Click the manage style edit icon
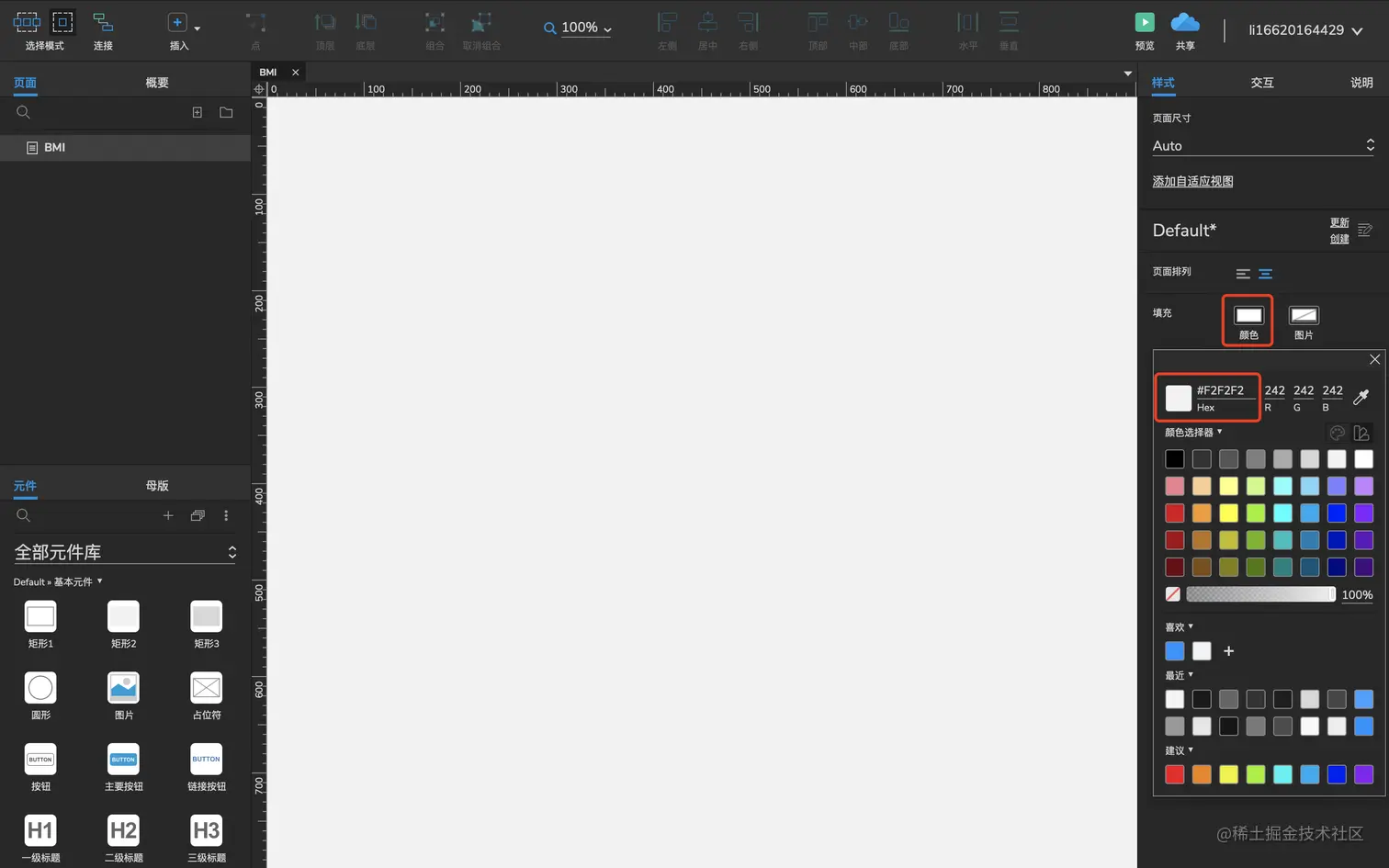The width and height of the screenshot is (1389, 868). pyautogui.click(x=1365, y=231)
